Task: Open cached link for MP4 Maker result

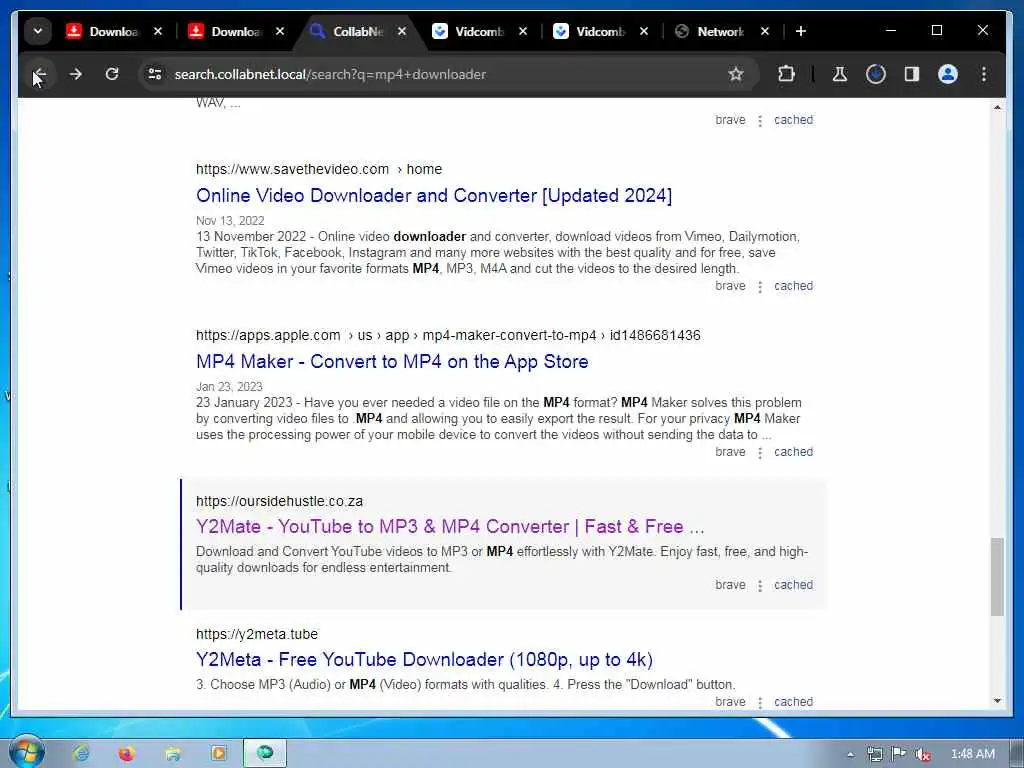Action: point(793,452)
